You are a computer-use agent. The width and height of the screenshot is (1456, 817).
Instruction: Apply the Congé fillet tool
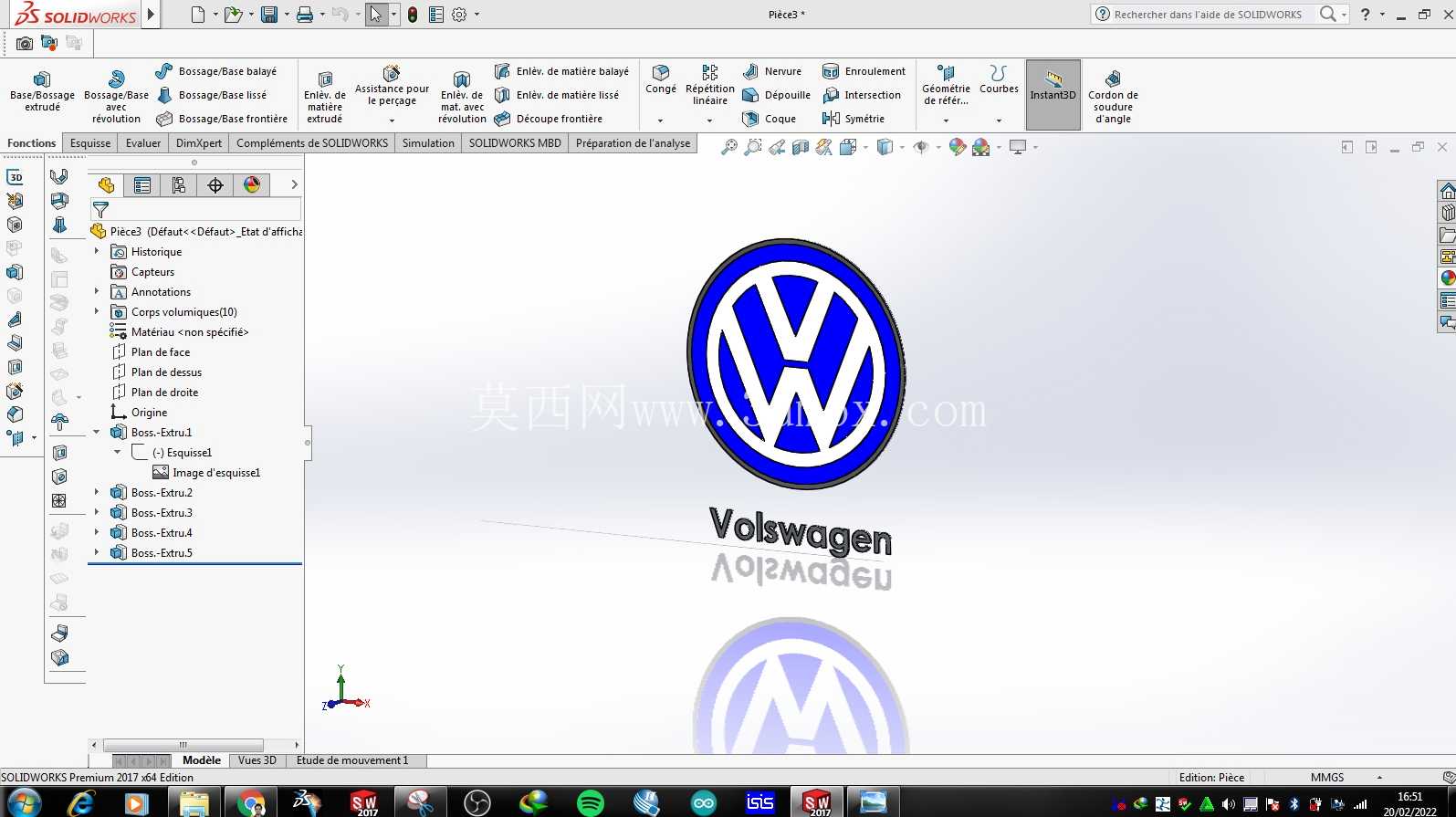tap(661, 79)
